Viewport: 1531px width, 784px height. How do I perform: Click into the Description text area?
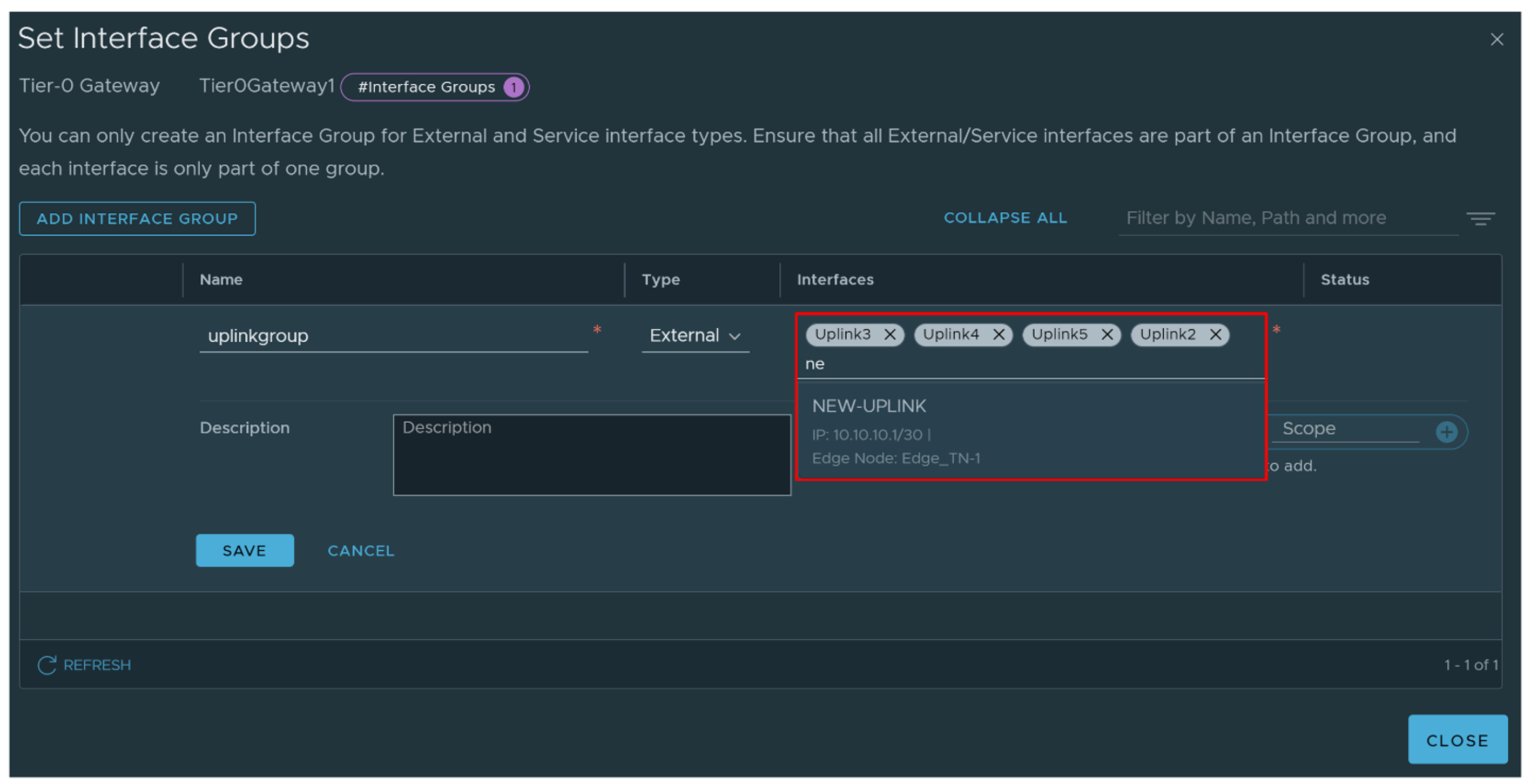591,455
